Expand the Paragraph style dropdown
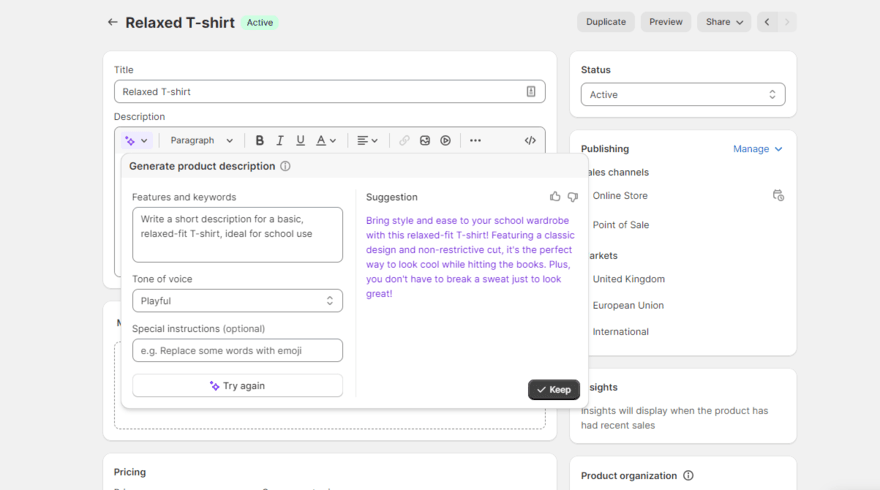The image size is (880, 490). (201, 141)
